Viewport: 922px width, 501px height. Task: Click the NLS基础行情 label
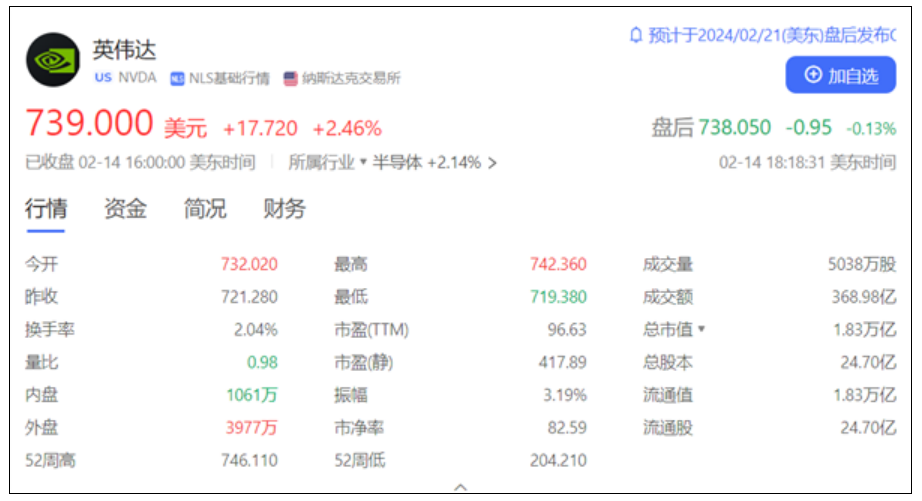(x=229, y=78)
